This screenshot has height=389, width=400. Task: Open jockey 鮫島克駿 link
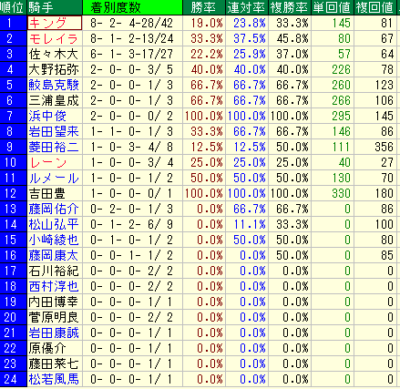[54, 85]
